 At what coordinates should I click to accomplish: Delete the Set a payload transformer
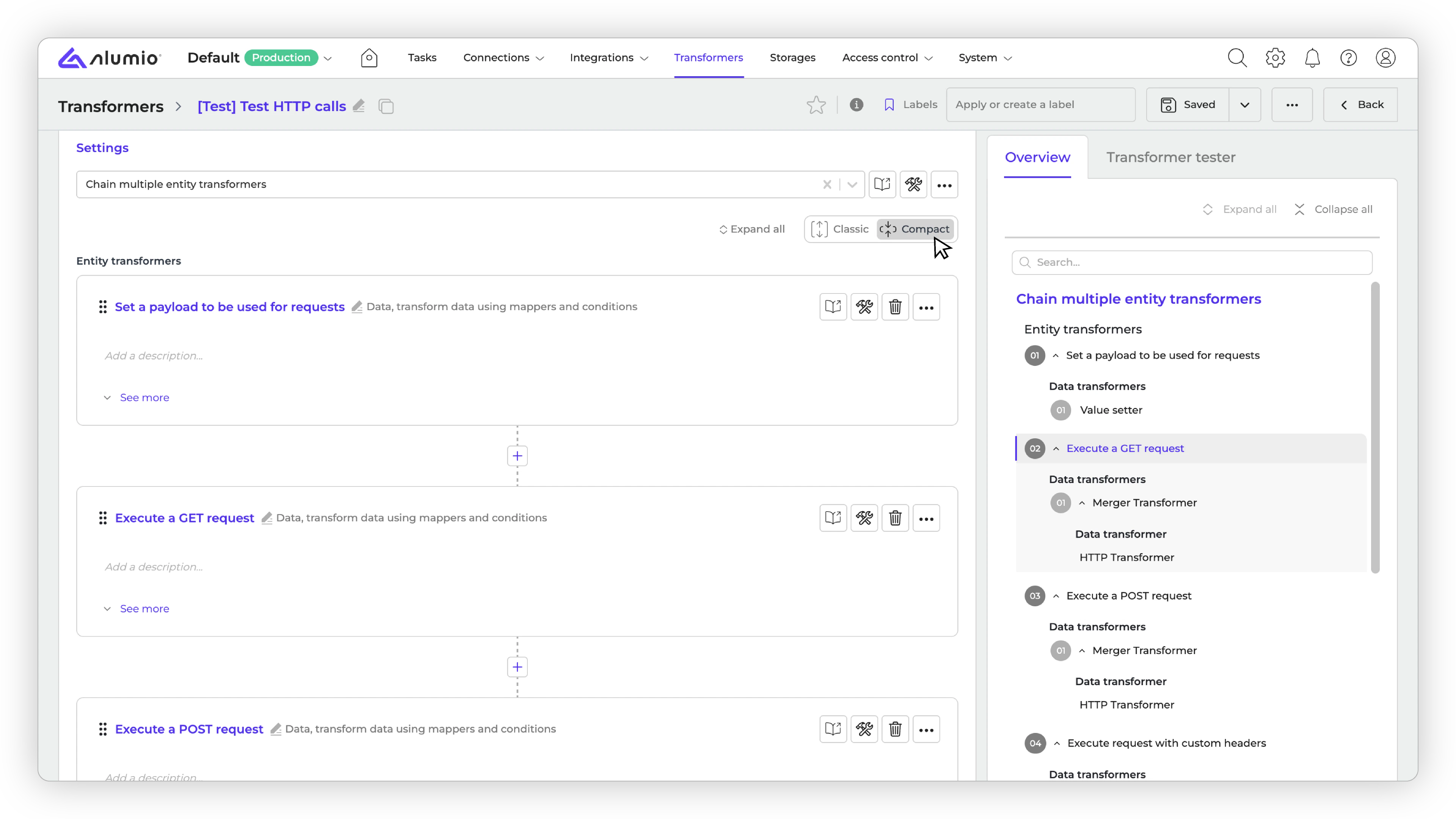(895, 307)
